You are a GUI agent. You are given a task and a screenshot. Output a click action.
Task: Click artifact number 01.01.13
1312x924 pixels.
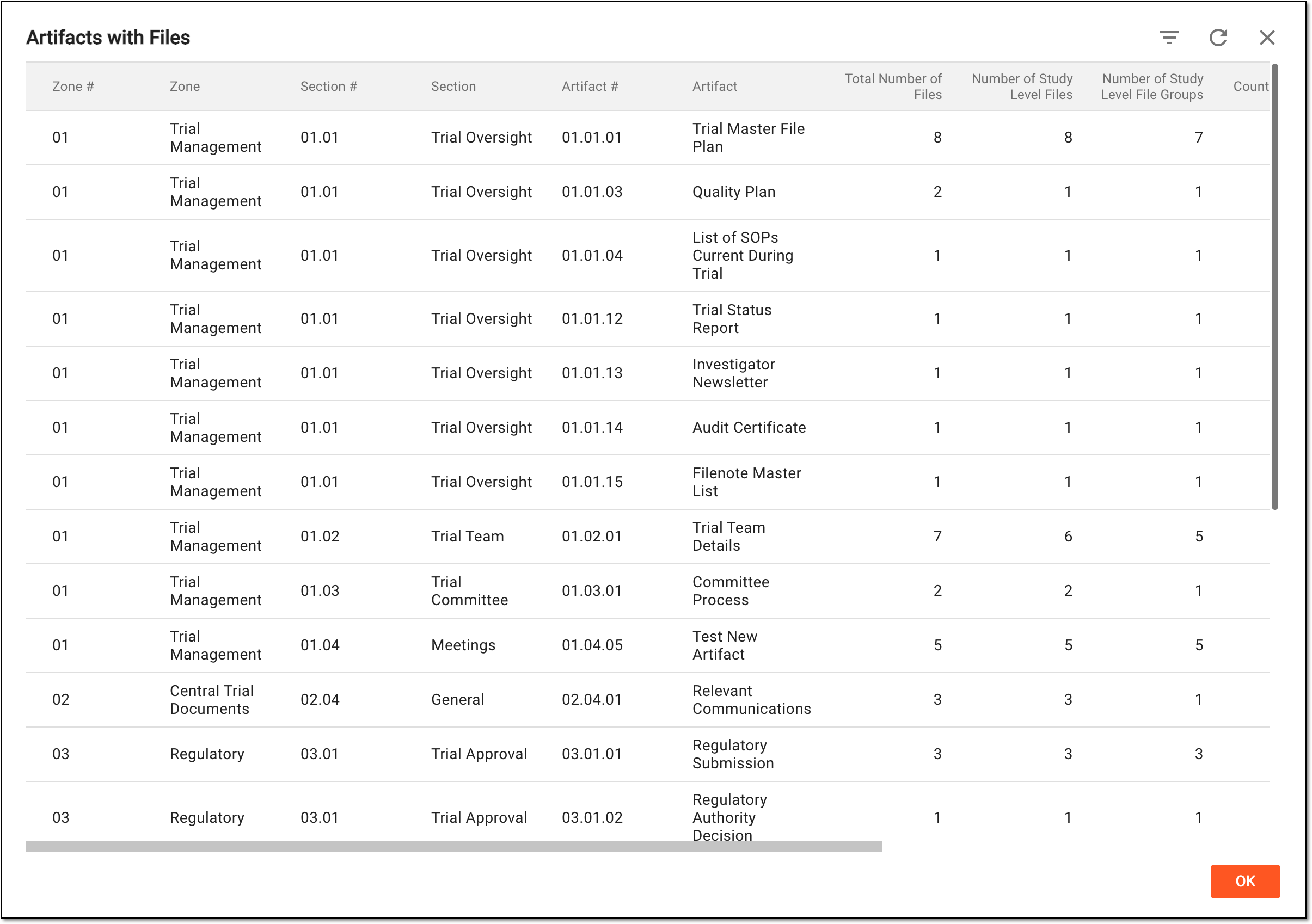[592, 373]
